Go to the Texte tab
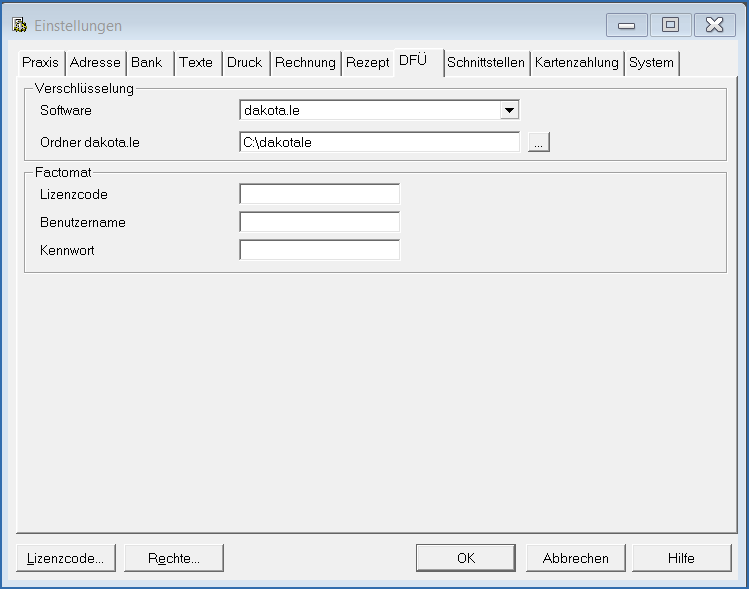 (x=196, y=63)
